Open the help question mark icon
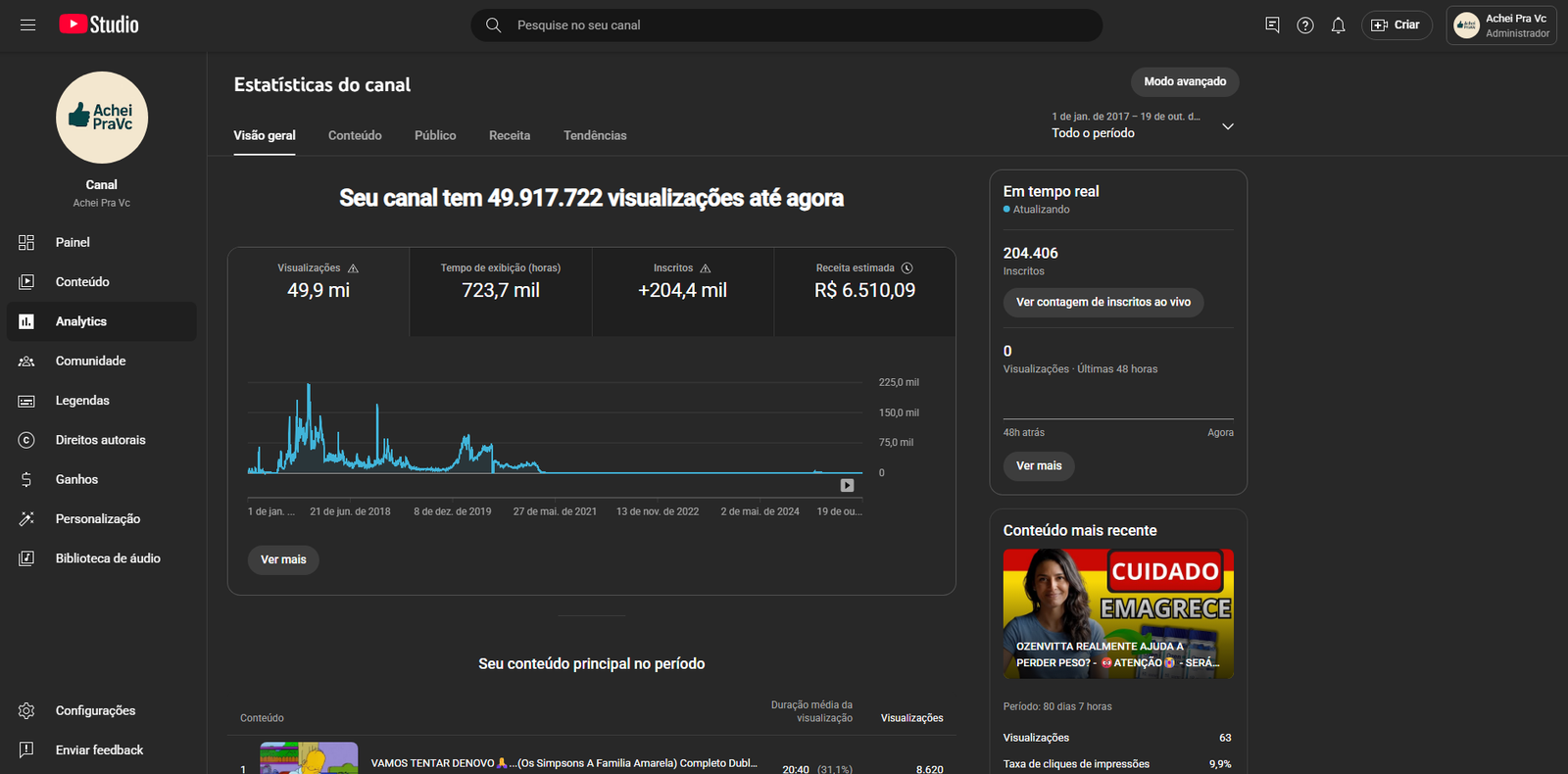1568x774 pixels. [x=1304, y=25]
